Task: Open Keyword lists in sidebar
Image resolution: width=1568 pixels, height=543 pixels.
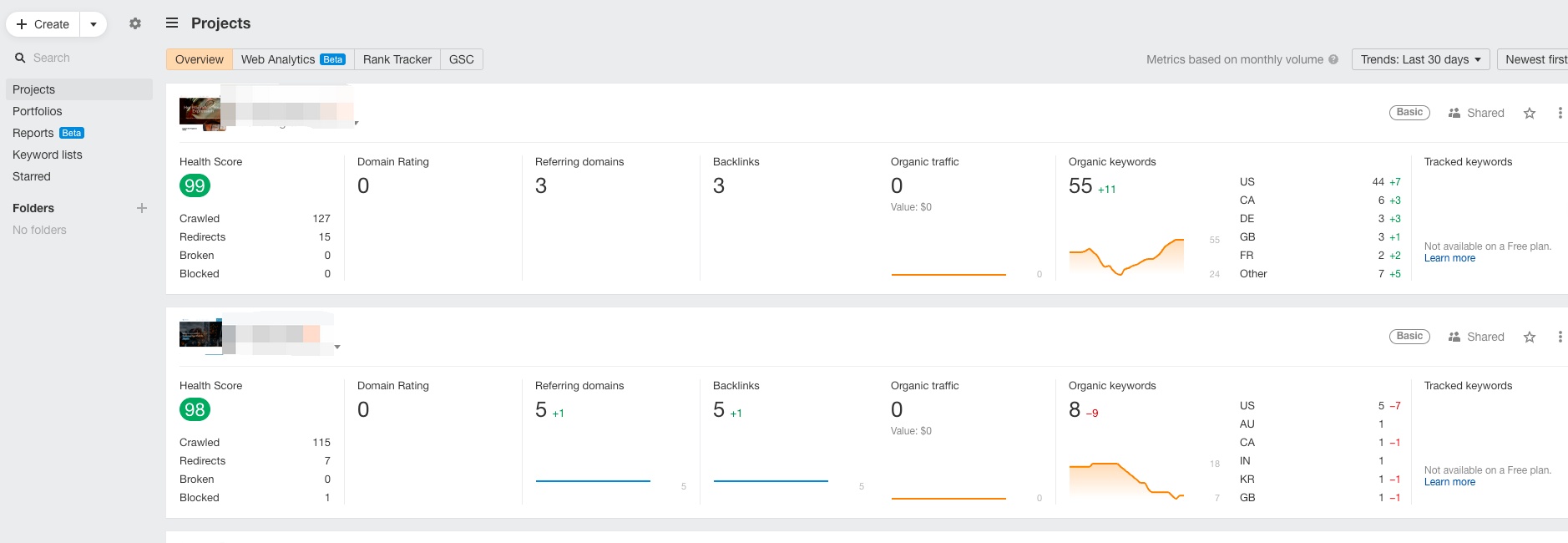Action: pyautogui.click(x=48, y=155)
